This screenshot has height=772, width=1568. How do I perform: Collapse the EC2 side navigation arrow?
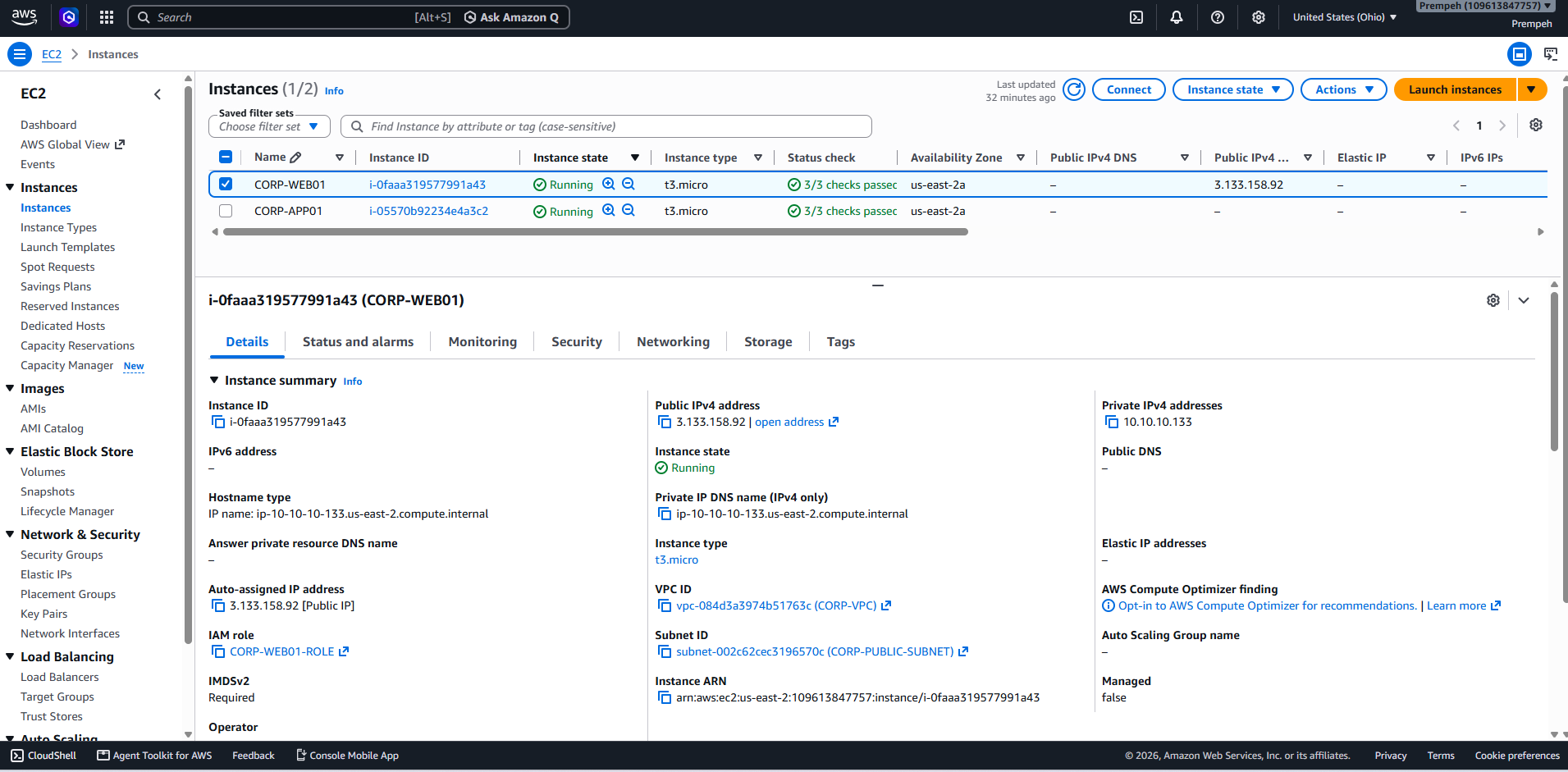[158, 94]
